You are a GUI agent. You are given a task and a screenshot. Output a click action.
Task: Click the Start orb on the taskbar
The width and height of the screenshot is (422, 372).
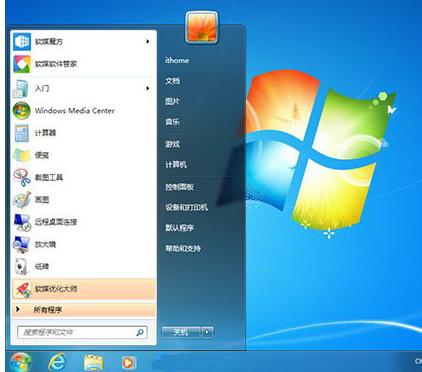[x=20, y=362]
